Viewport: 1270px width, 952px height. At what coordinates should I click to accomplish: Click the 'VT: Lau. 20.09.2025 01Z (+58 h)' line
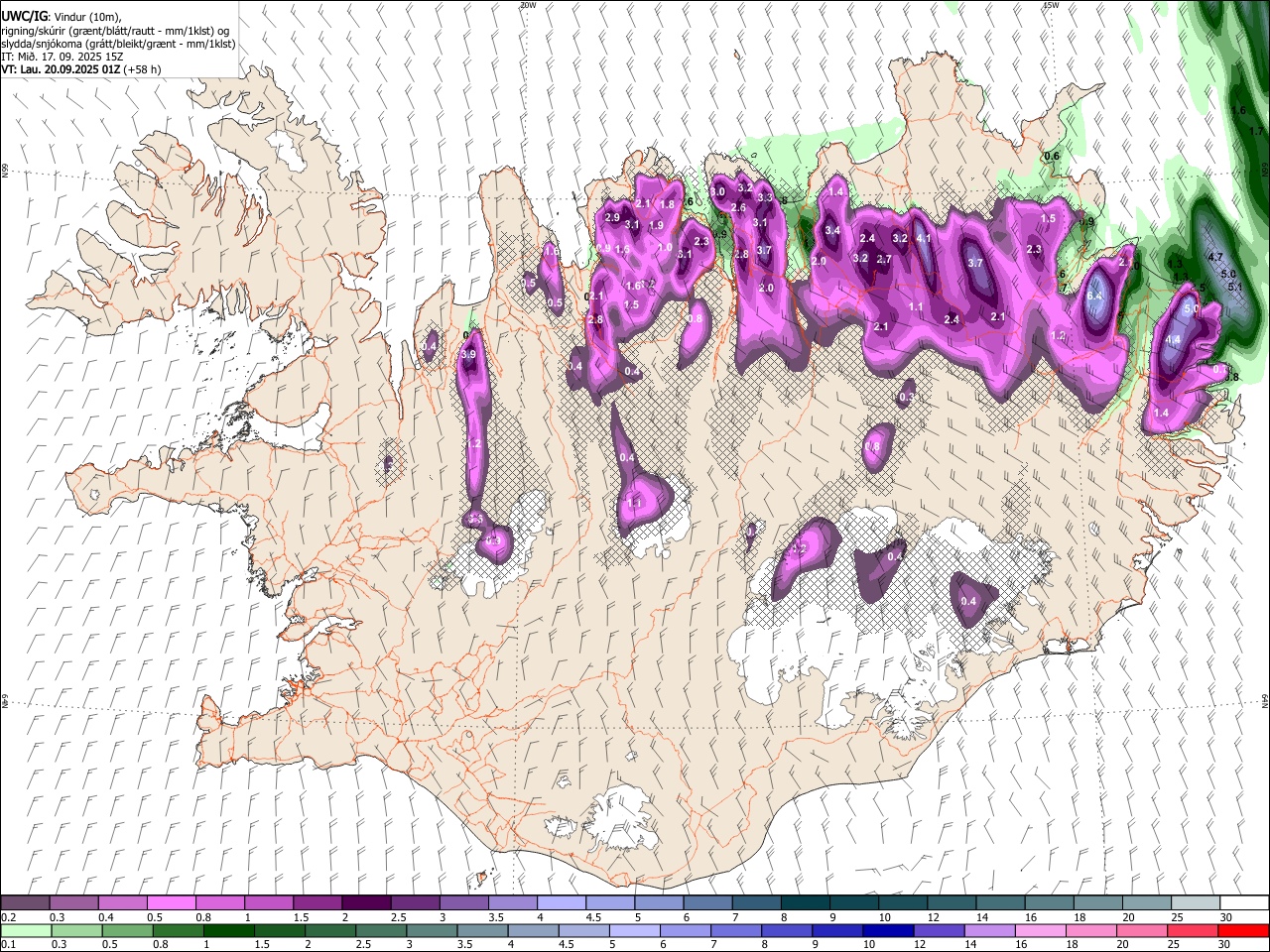(x=80, y=69)
